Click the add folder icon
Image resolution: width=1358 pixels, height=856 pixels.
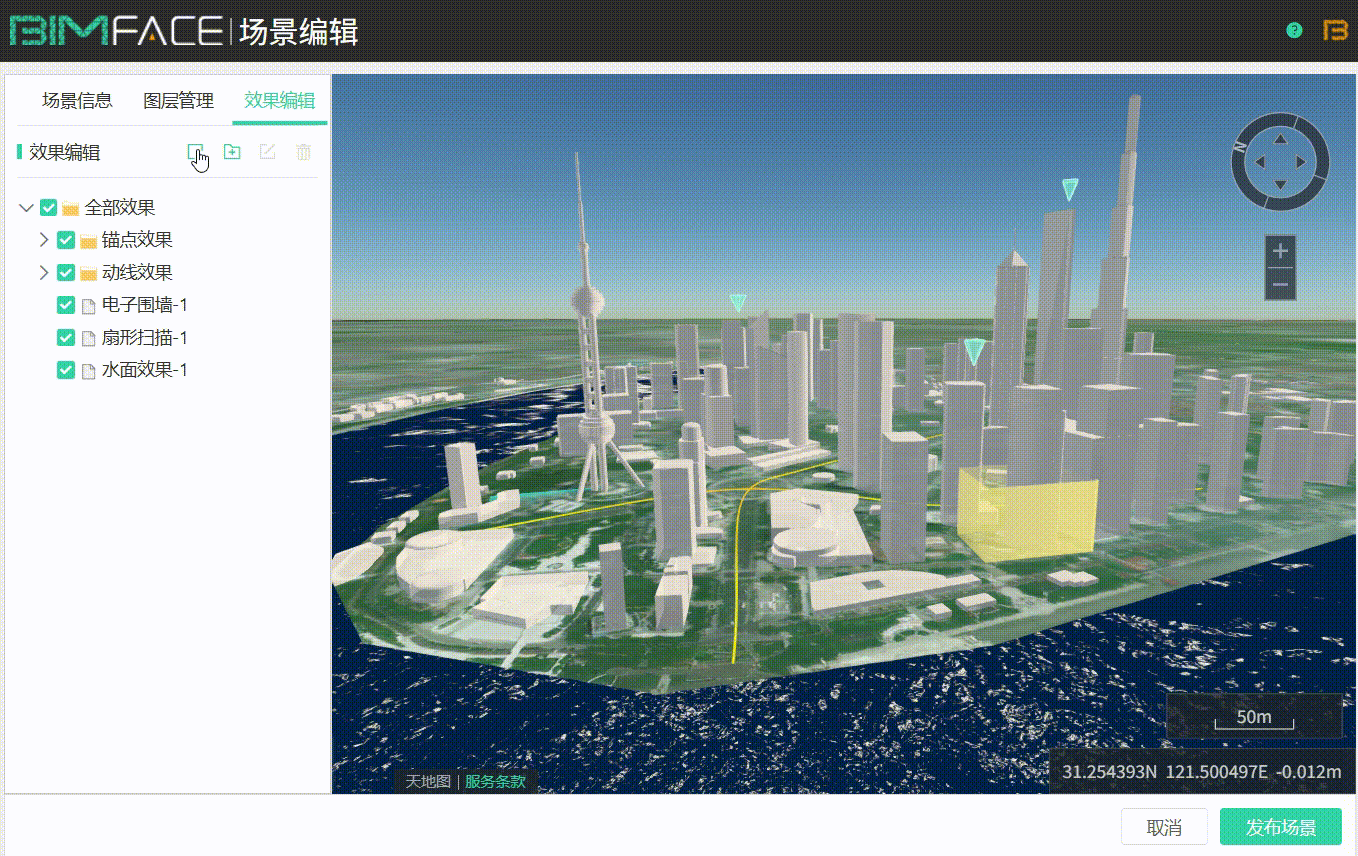pyautogui.click(x=232, y=152)
